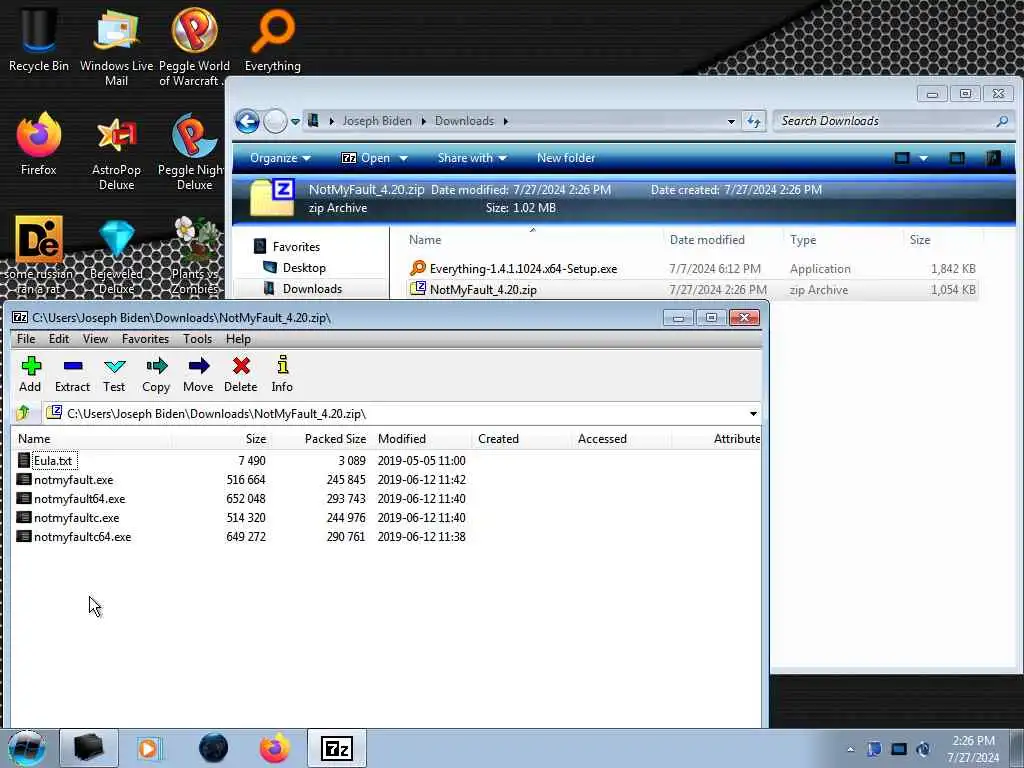Open the Tools menu in 7-Zip
The height and width of the screenshot is (768, 1024).
coord(197,339)
